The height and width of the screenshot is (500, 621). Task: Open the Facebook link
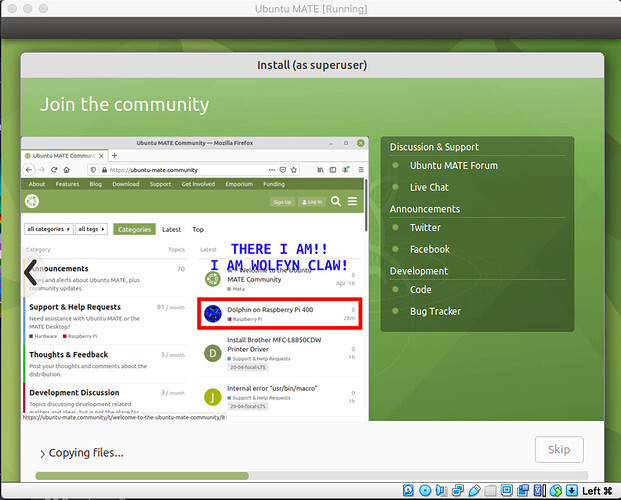pyautogui.click(x=430, y=249)
